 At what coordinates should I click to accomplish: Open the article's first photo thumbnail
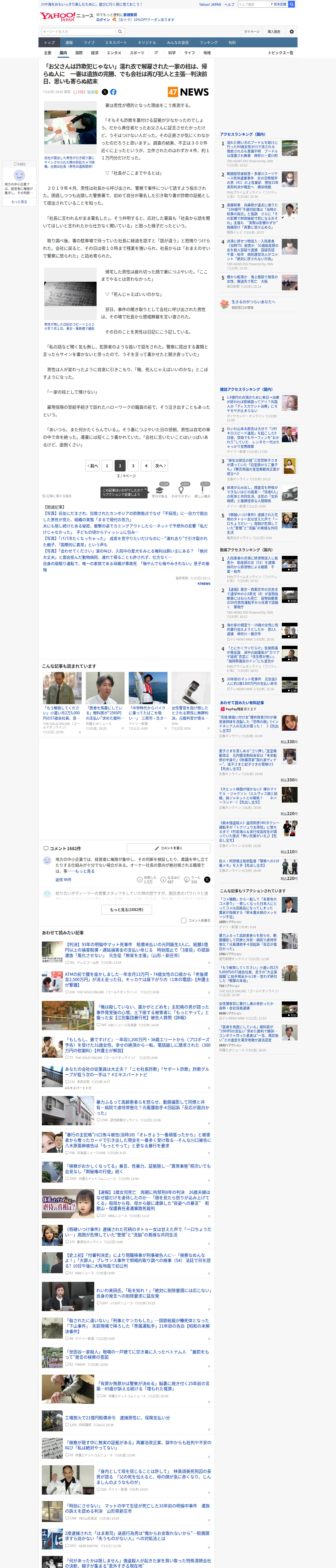(x=70, y=127)
